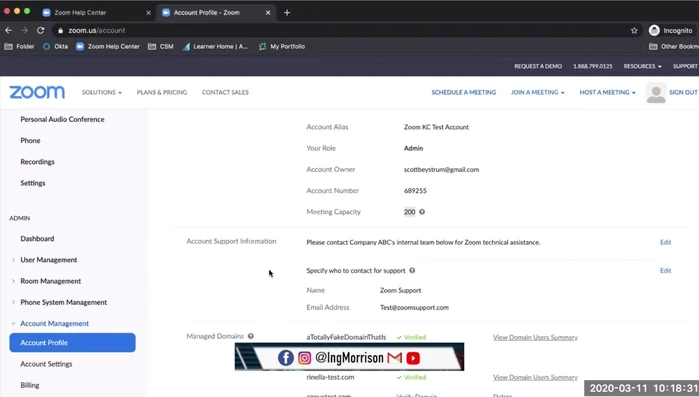Open Recordings in sidebar
Viewport: 699px width, 397px height.
click(37, 162)
